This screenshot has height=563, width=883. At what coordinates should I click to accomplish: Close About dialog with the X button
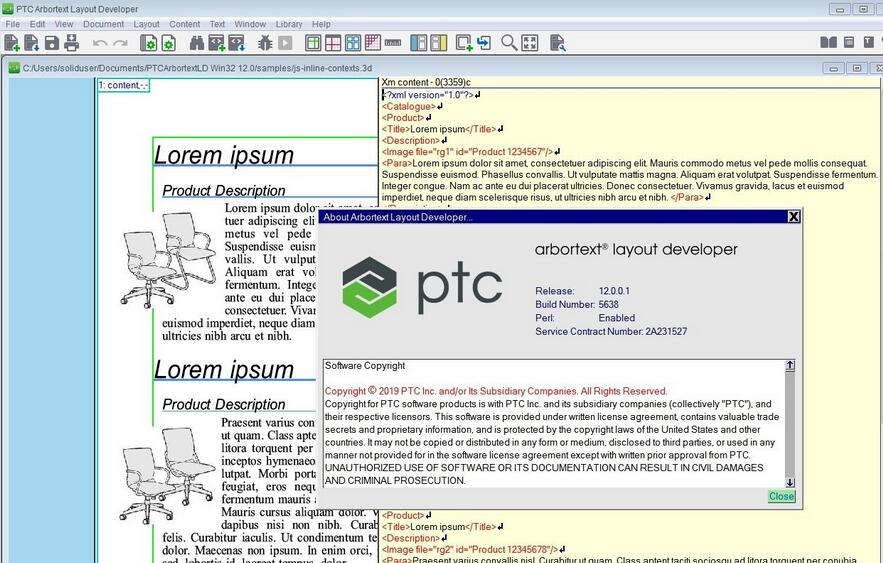tap(793, 217)
